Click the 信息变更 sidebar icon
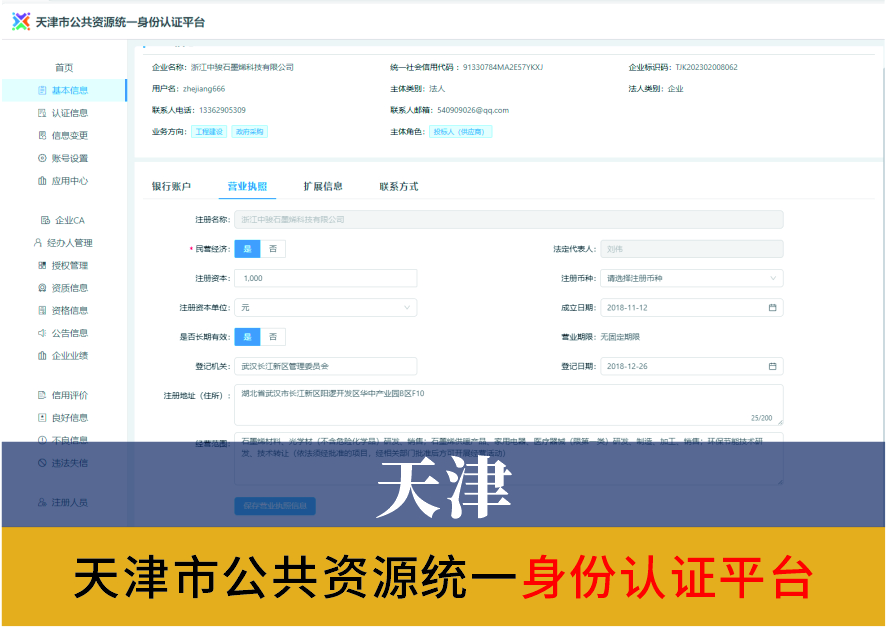Viewport: 886px width, 627px height. coord(42,136)
